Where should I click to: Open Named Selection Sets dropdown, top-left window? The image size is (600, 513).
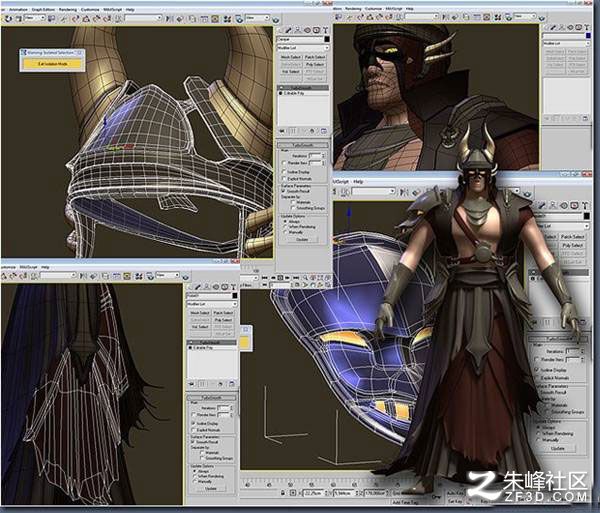click(143, 18)
